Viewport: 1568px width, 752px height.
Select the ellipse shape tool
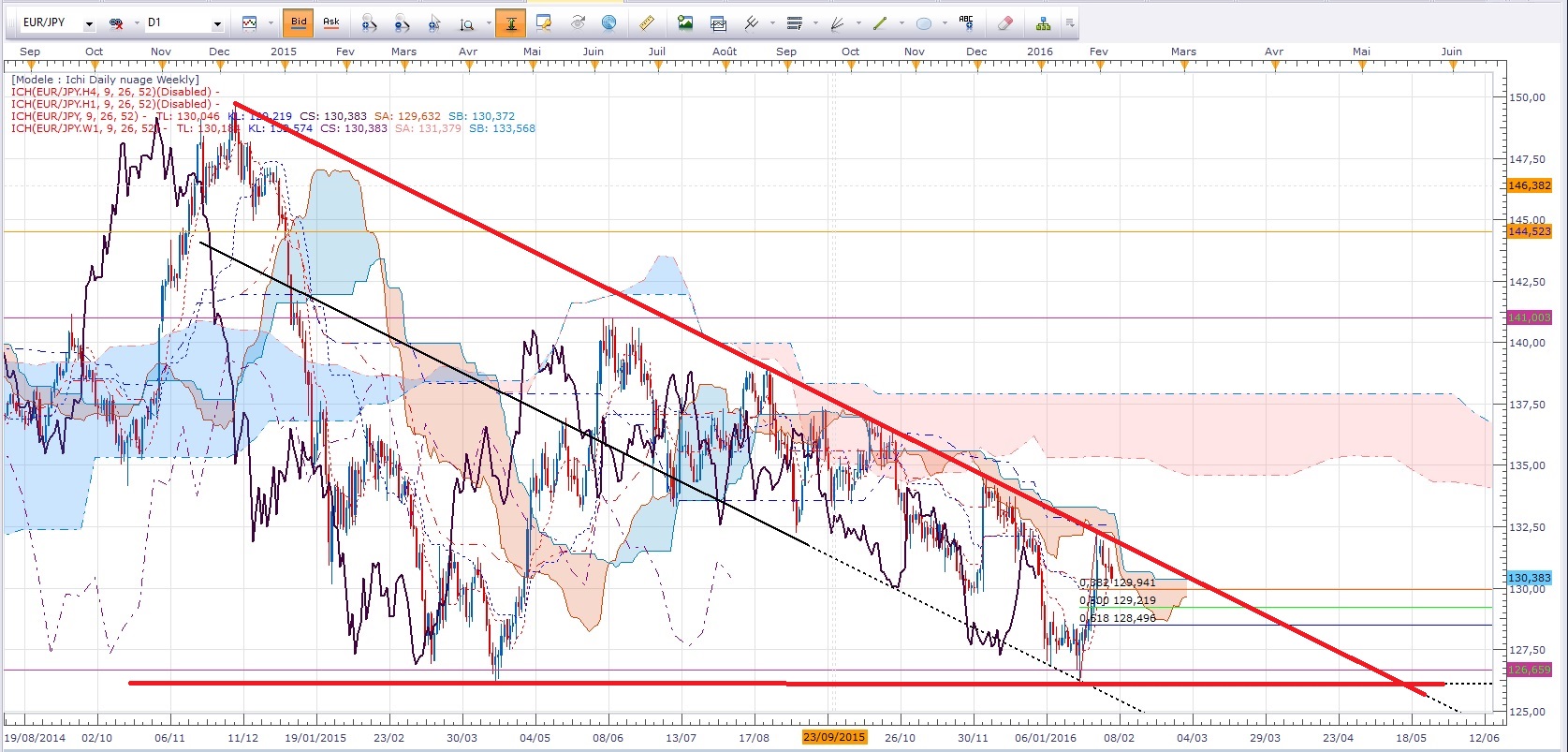(924, 22)
